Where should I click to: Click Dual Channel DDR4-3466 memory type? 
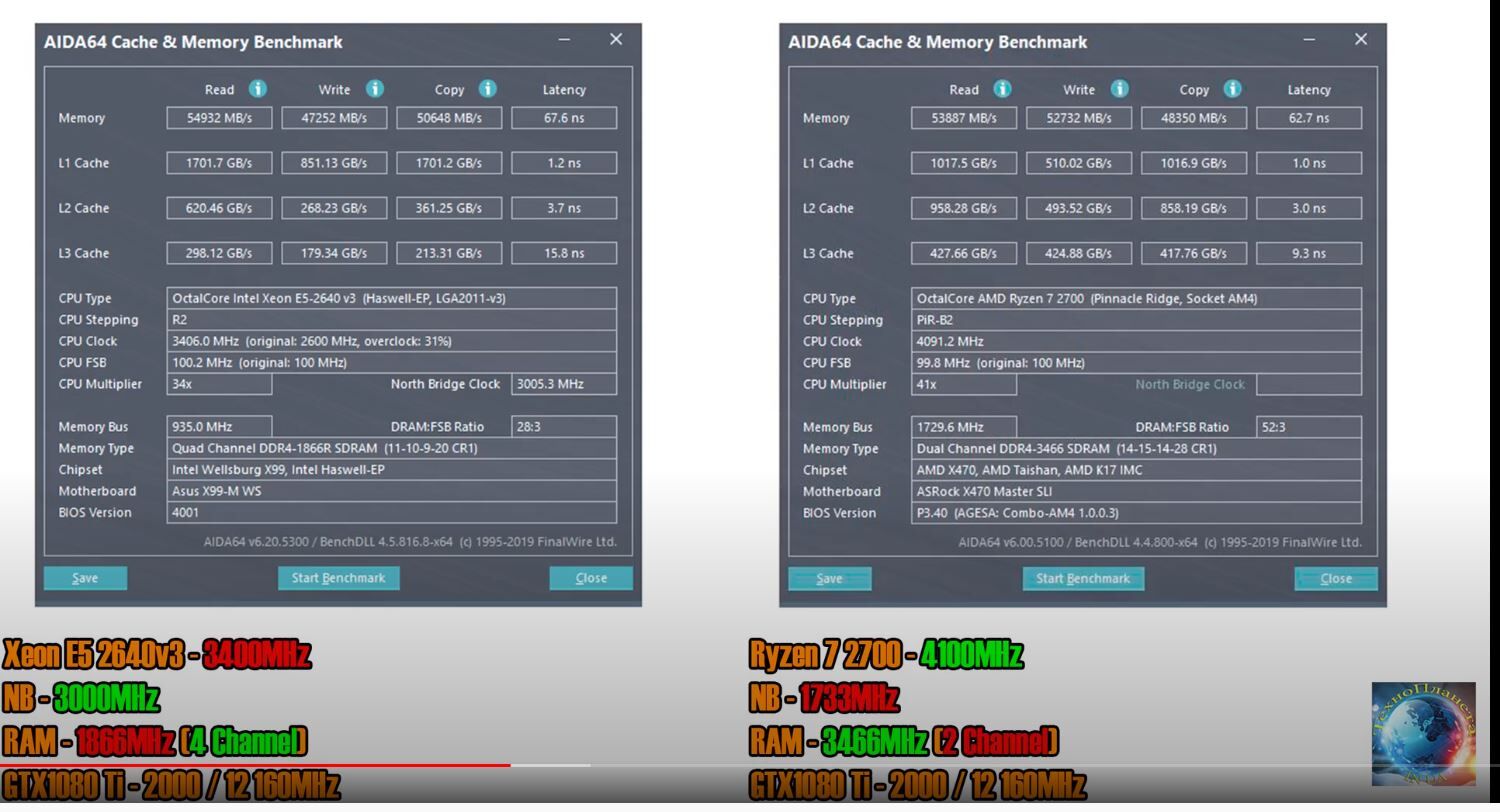pos(1137,448)
